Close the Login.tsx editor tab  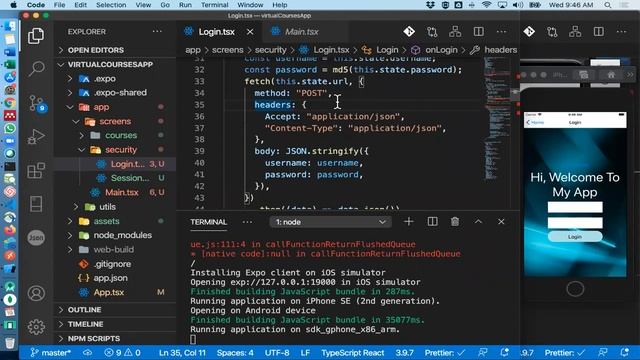point(250,31)
